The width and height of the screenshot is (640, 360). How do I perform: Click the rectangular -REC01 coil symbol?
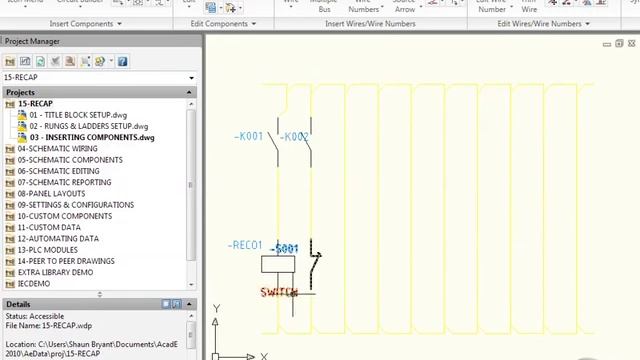coord(278,264)
